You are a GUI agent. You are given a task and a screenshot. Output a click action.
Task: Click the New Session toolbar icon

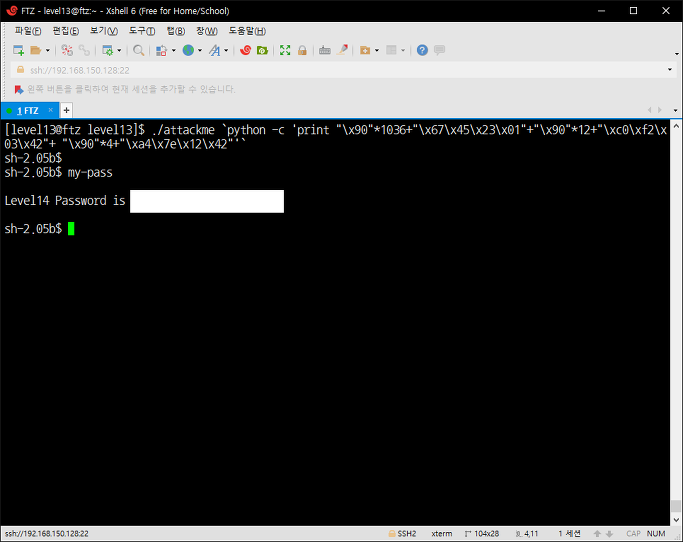click(x=18, y=51)
